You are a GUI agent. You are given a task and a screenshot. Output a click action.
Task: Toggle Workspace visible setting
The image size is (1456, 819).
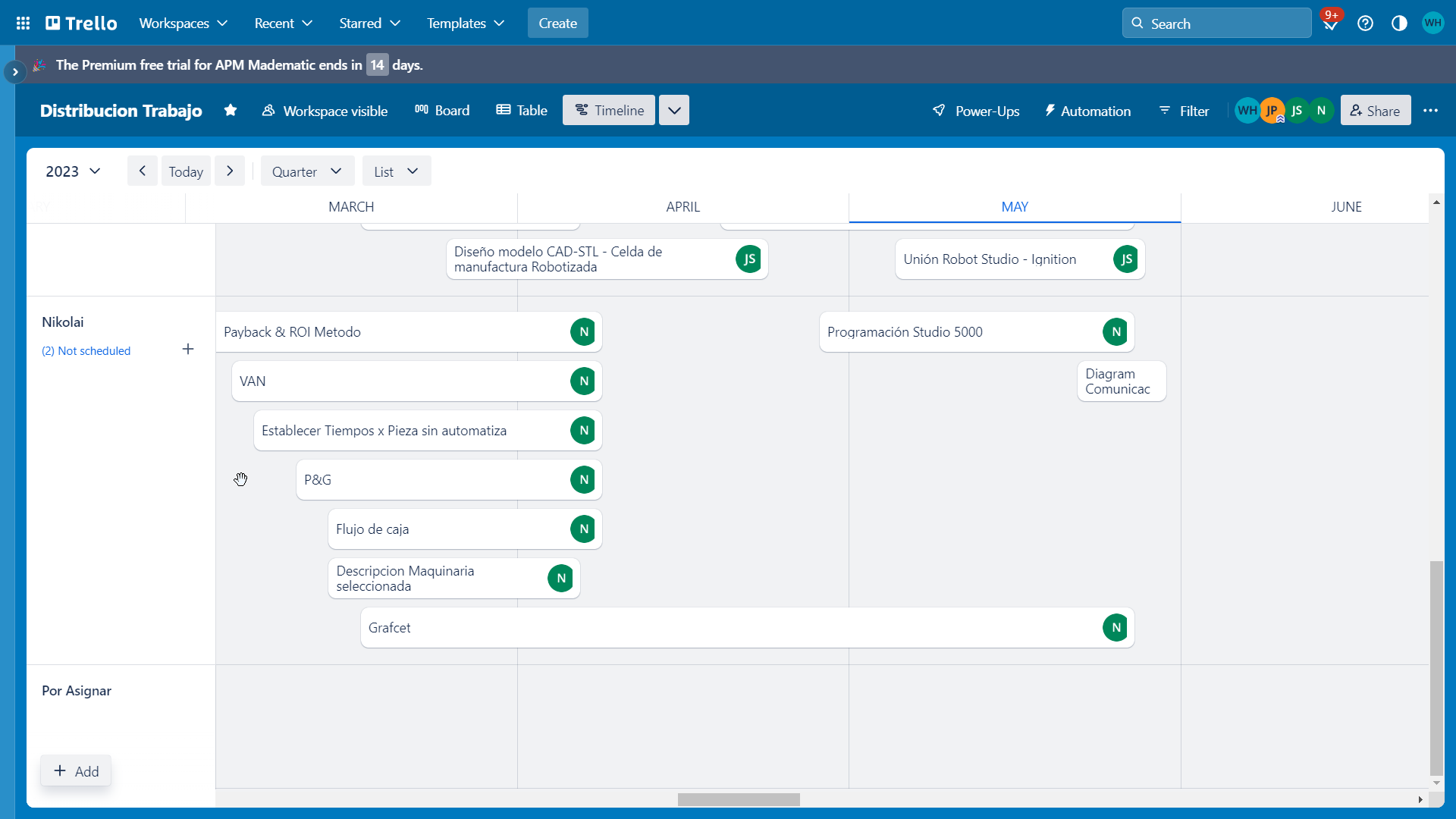(x=325, y=111)
